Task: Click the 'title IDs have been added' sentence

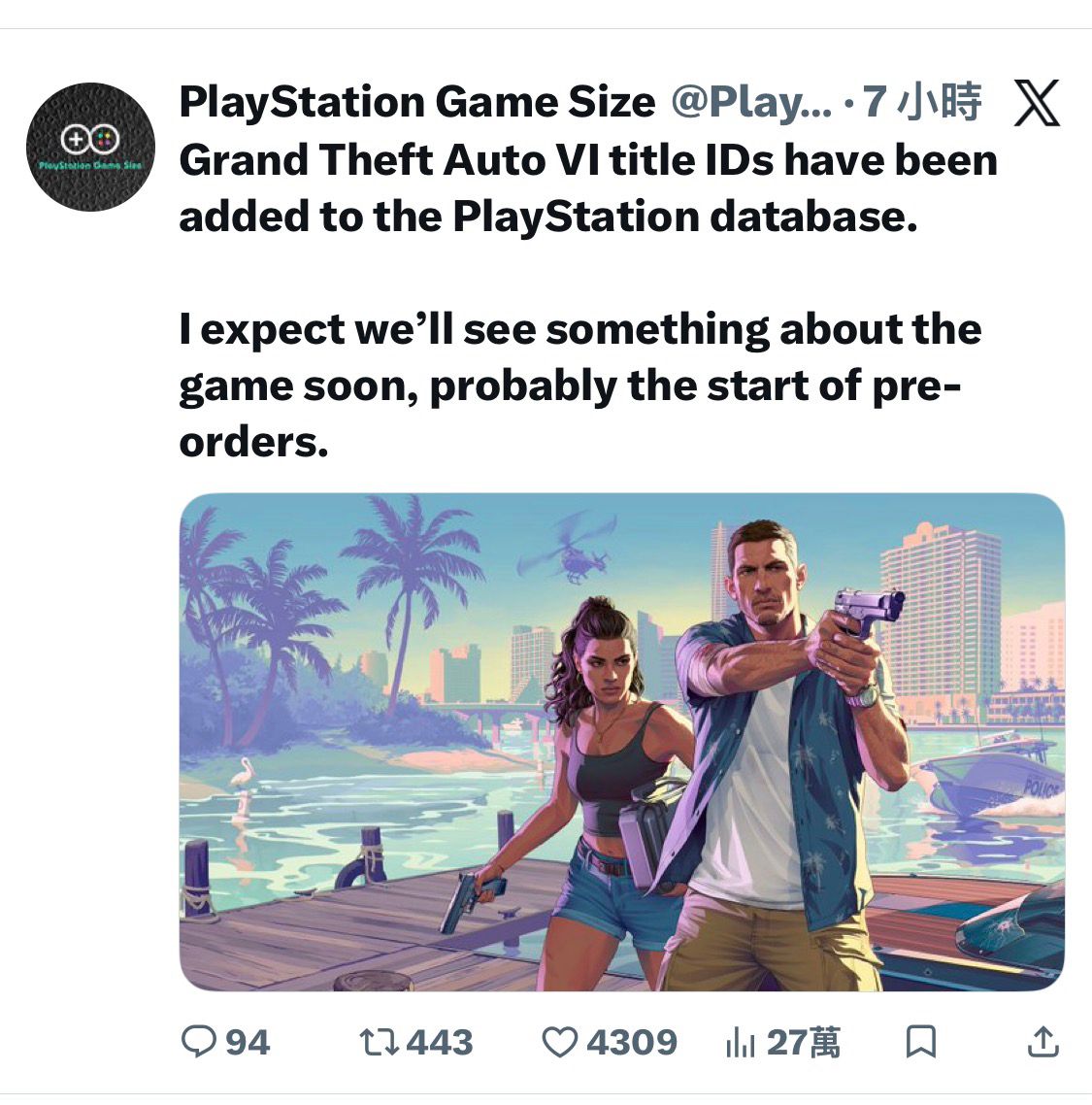Action: (587, 187)
